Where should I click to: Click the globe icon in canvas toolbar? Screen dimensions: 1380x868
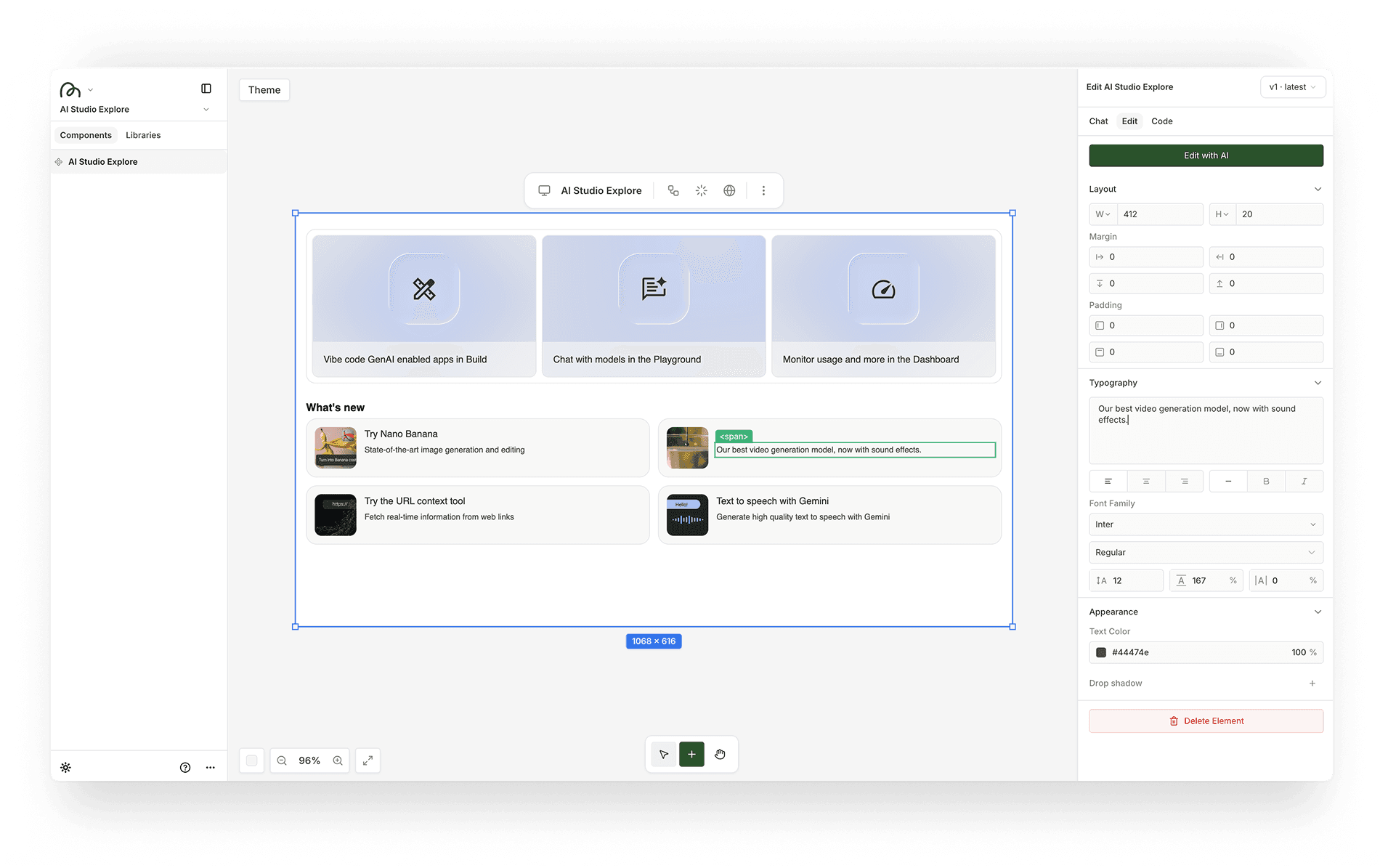pyautogui.click(x=729, y=190)
